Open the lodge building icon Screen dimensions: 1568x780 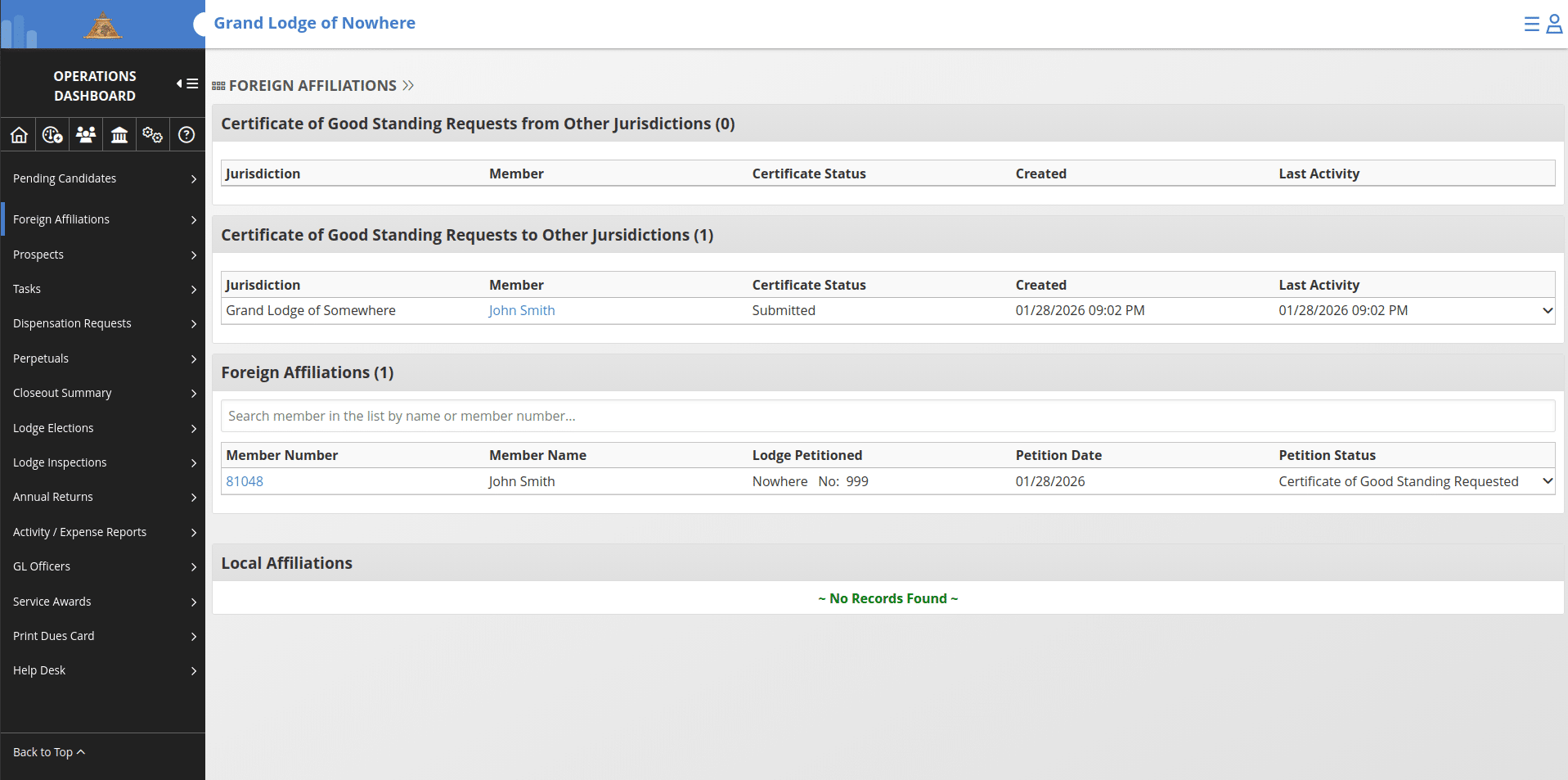(x=119, y=135)
